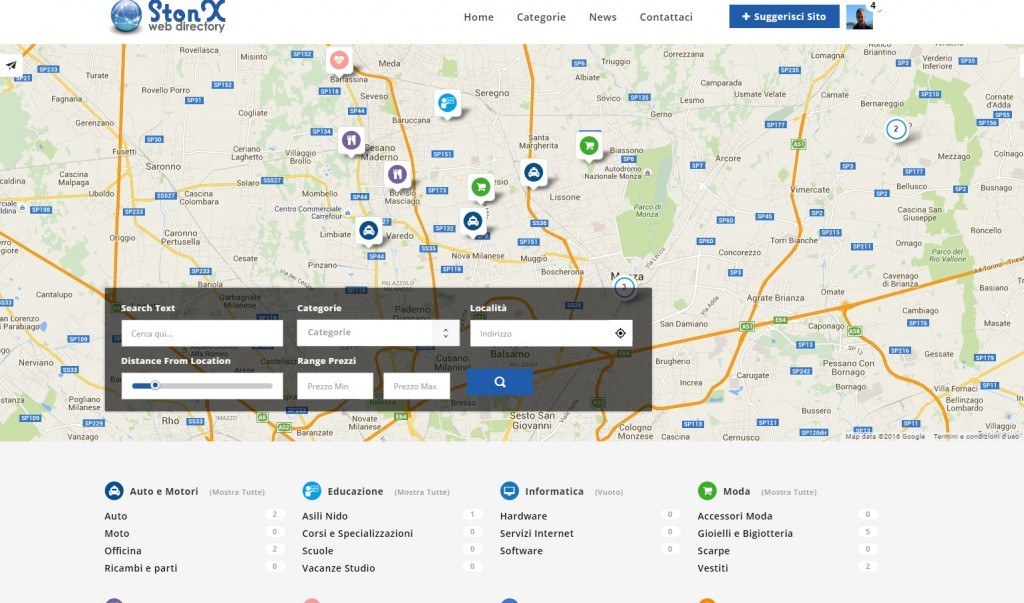This screenshot has height=603, width=1024.
Task: Open the Vacanze Studio subcategory
Action: coord(338,568)
